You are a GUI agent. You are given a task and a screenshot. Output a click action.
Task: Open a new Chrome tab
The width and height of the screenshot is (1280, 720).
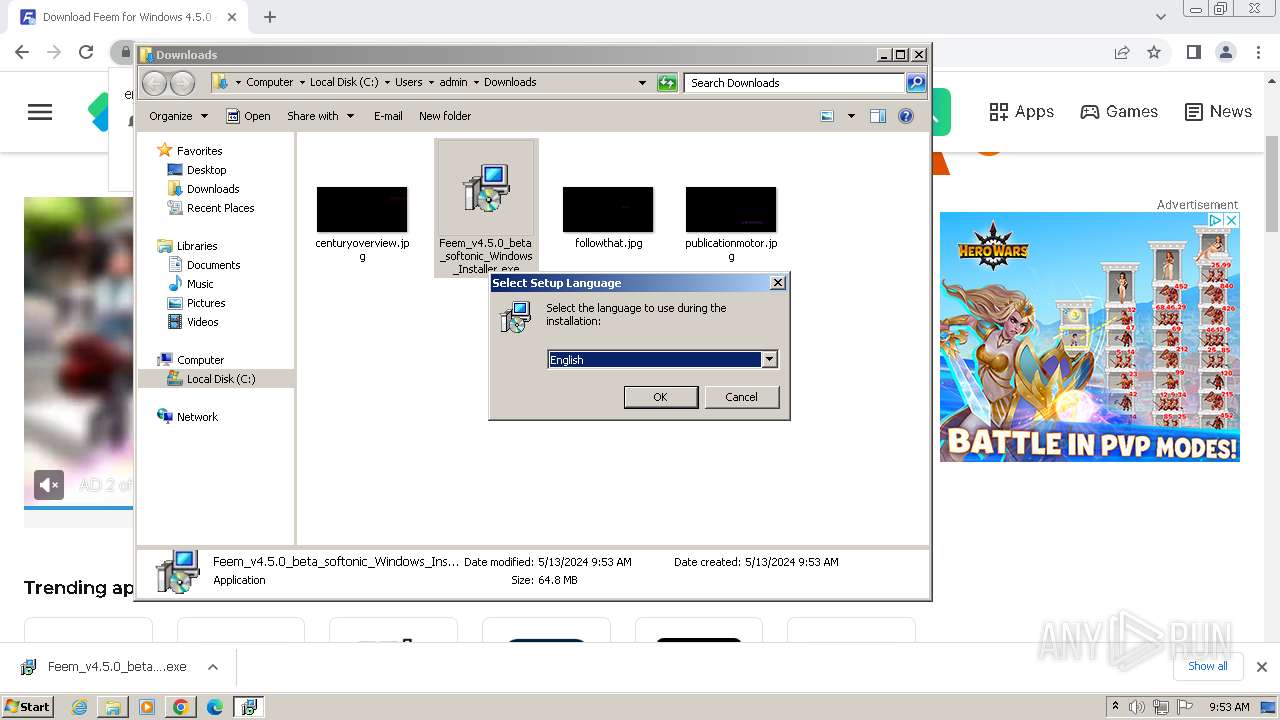tap(270, 17)
